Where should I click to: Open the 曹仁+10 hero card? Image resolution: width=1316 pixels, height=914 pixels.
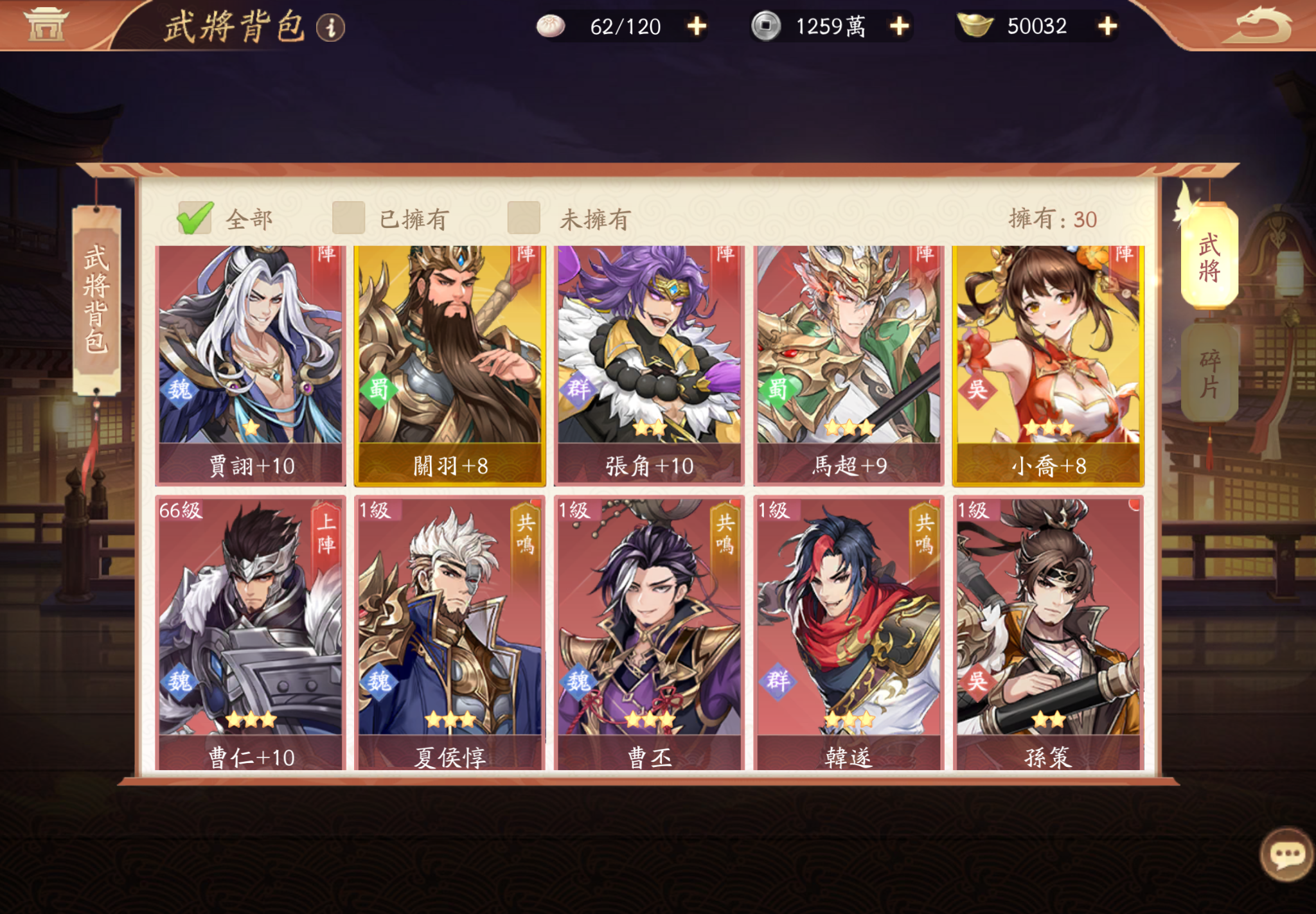click(251, 633)
